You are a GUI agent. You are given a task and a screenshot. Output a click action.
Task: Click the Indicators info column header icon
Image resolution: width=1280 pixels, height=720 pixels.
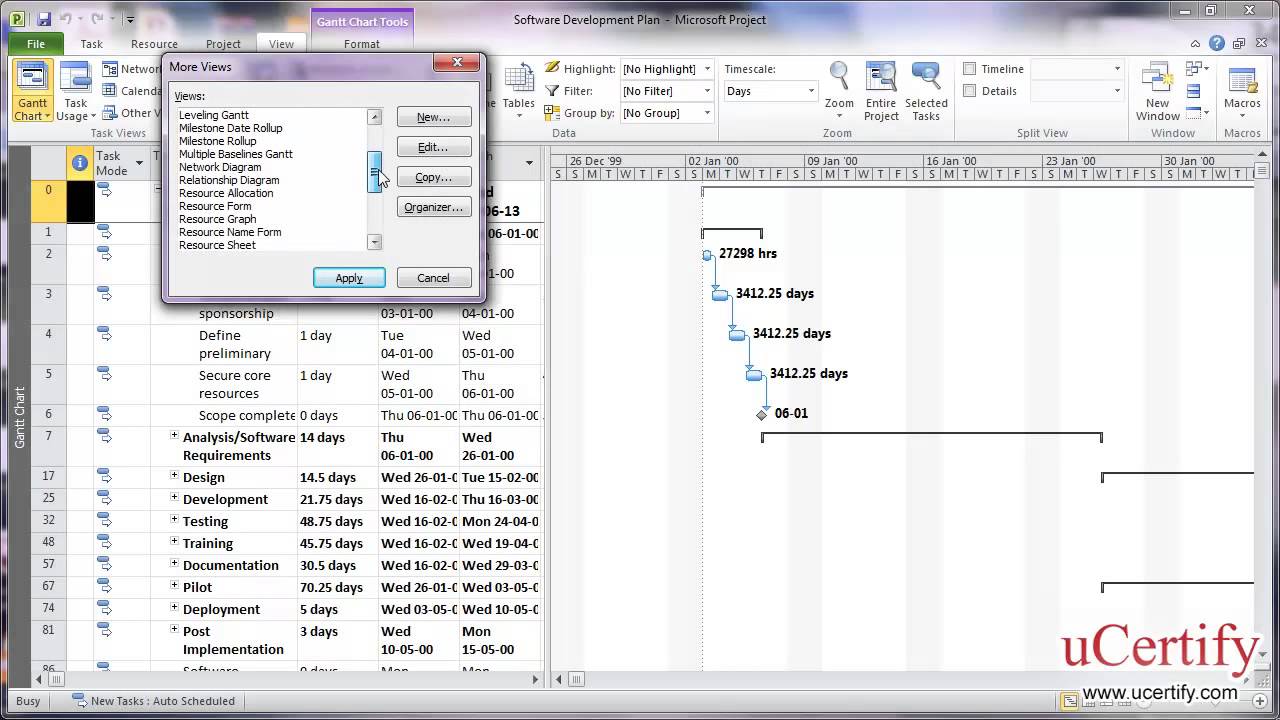click(x=80, y=163)
